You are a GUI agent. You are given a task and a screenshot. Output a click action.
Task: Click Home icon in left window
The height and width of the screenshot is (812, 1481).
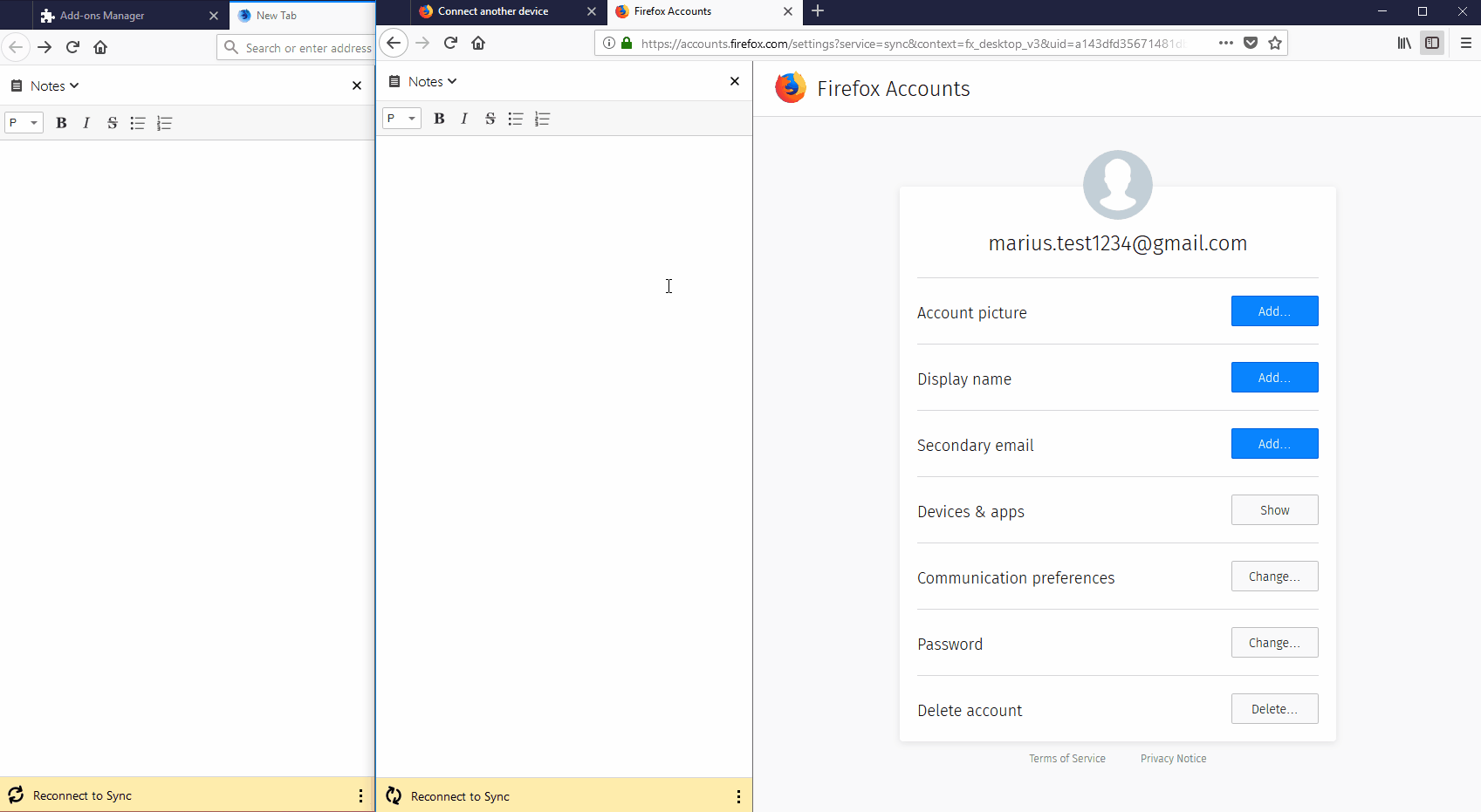point(100,47)
